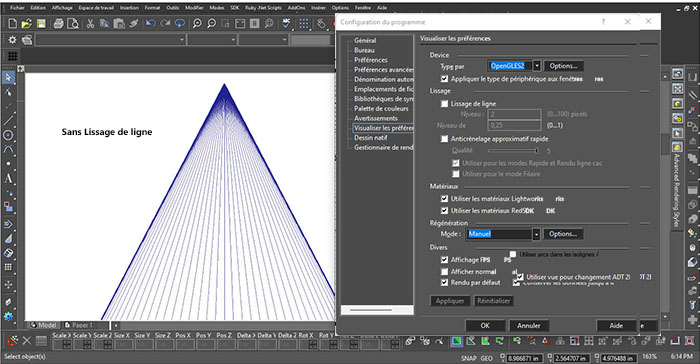Open the third toolbar combo box
Image resolution: width=700 pixels, height=364 pixels.
[263, 40]
